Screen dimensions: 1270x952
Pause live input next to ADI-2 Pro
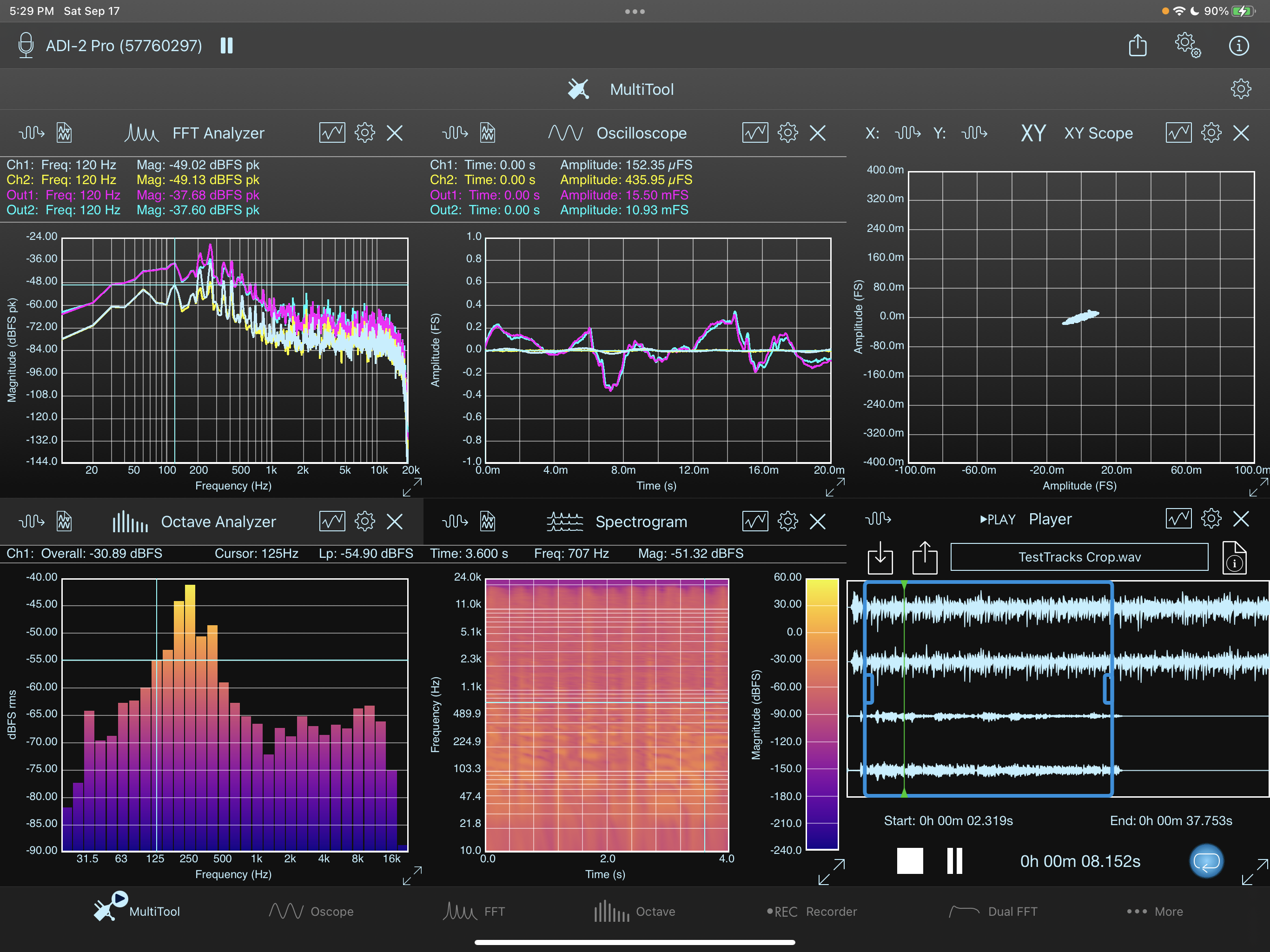[227, 46]
